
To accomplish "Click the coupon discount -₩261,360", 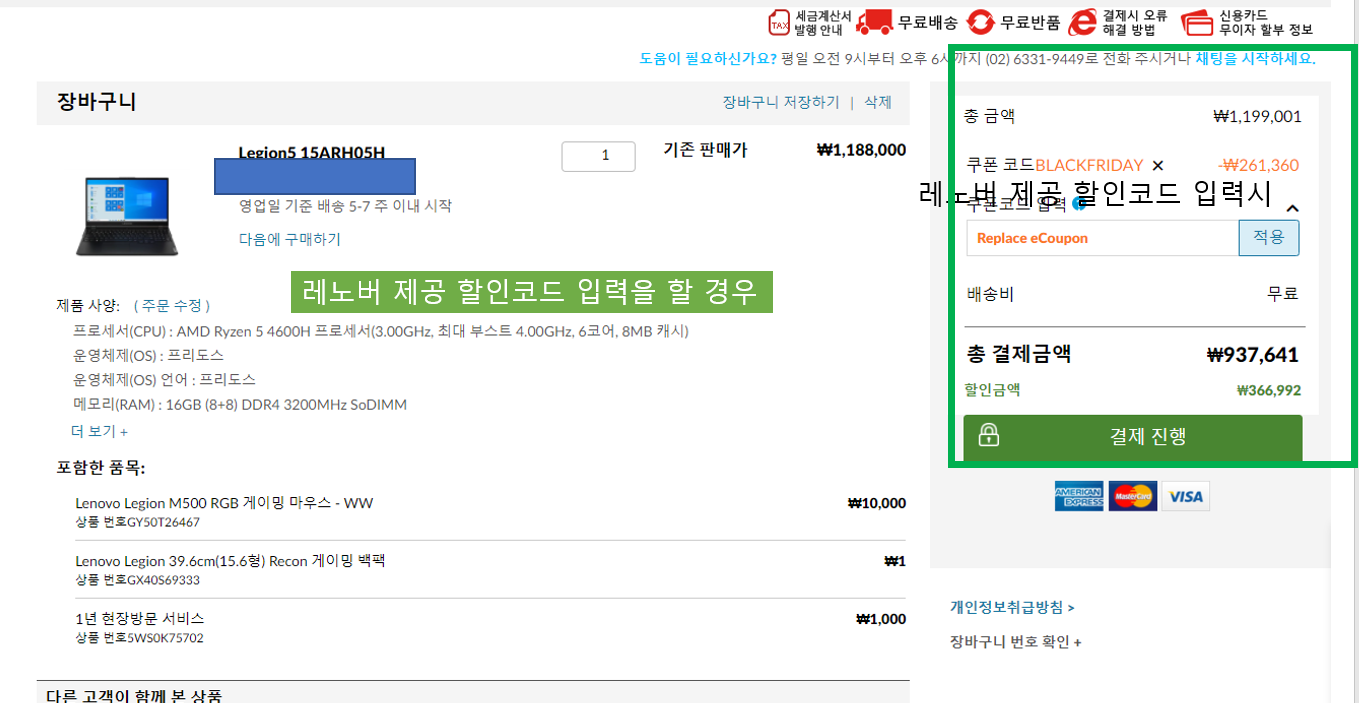I will tap(1258, 165).
